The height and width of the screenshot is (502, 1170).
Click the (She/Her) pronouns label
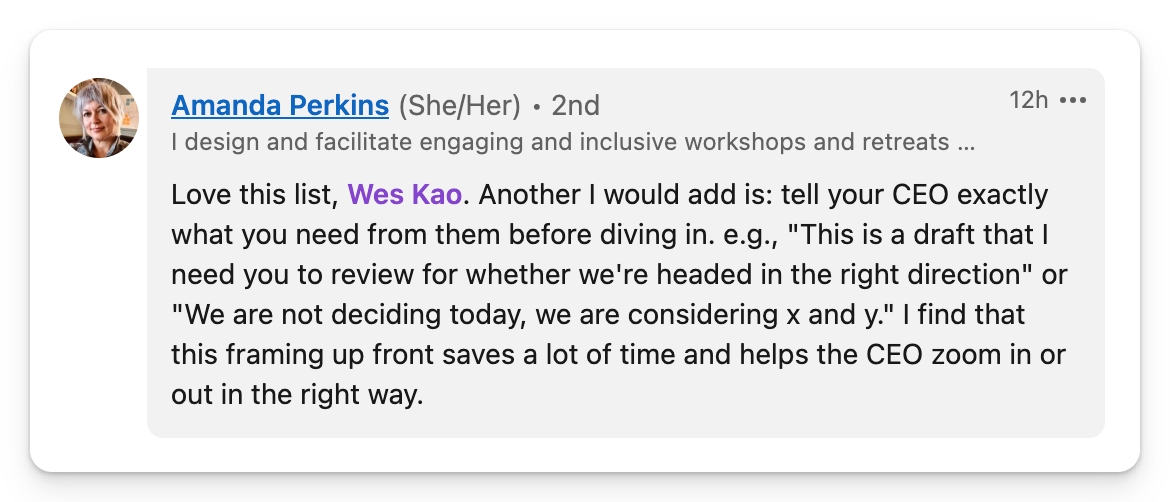click(459, 105)
